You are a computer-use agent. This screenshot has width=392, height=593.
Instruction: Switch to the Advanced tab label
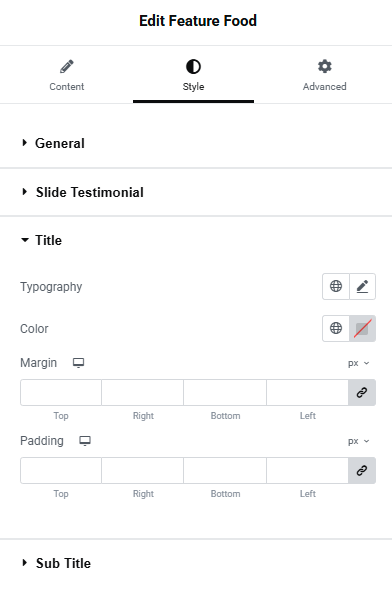click(324, 87)
